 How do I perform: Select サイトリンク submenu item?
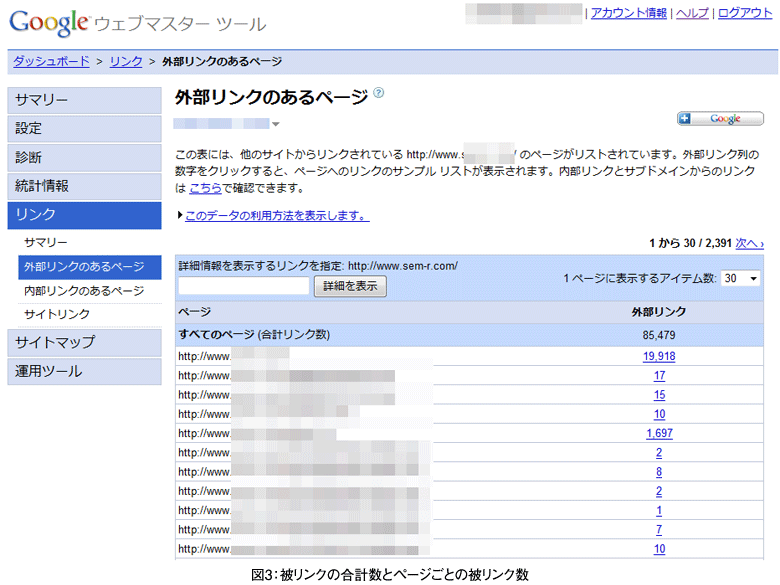(57, 314)
